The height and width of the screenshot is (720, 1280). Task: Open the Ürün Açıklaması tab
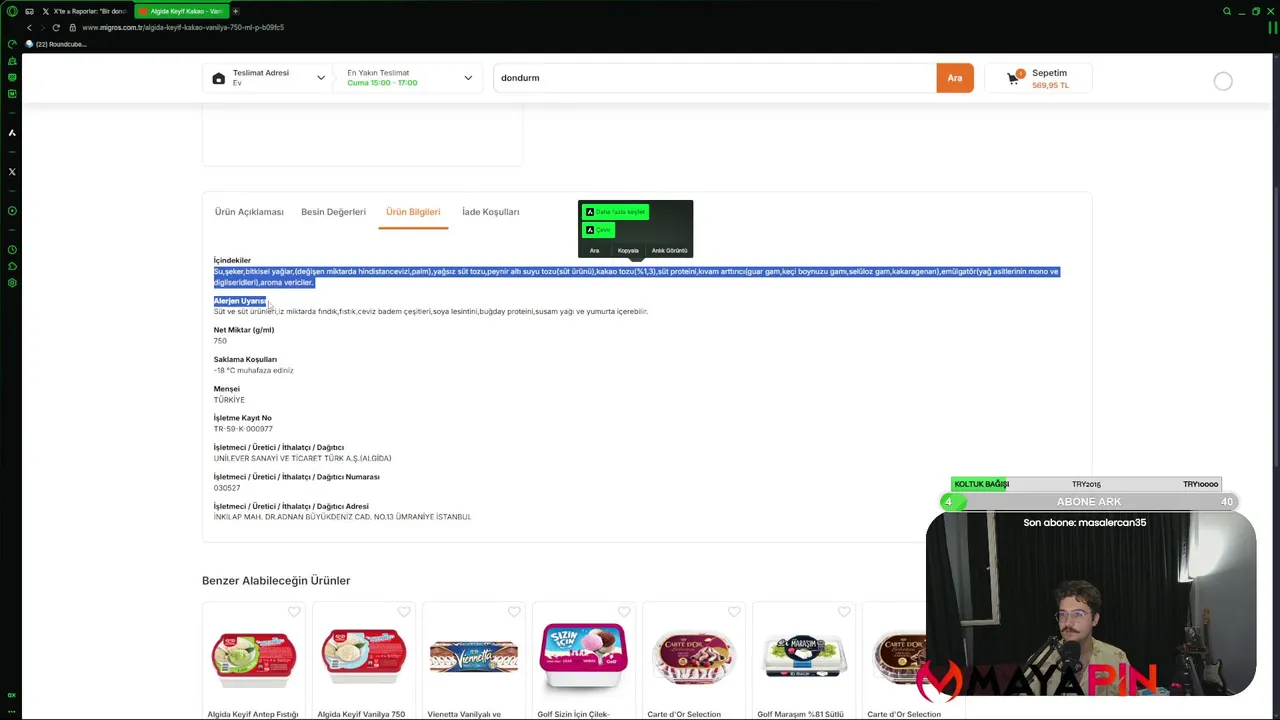point(249,212)
